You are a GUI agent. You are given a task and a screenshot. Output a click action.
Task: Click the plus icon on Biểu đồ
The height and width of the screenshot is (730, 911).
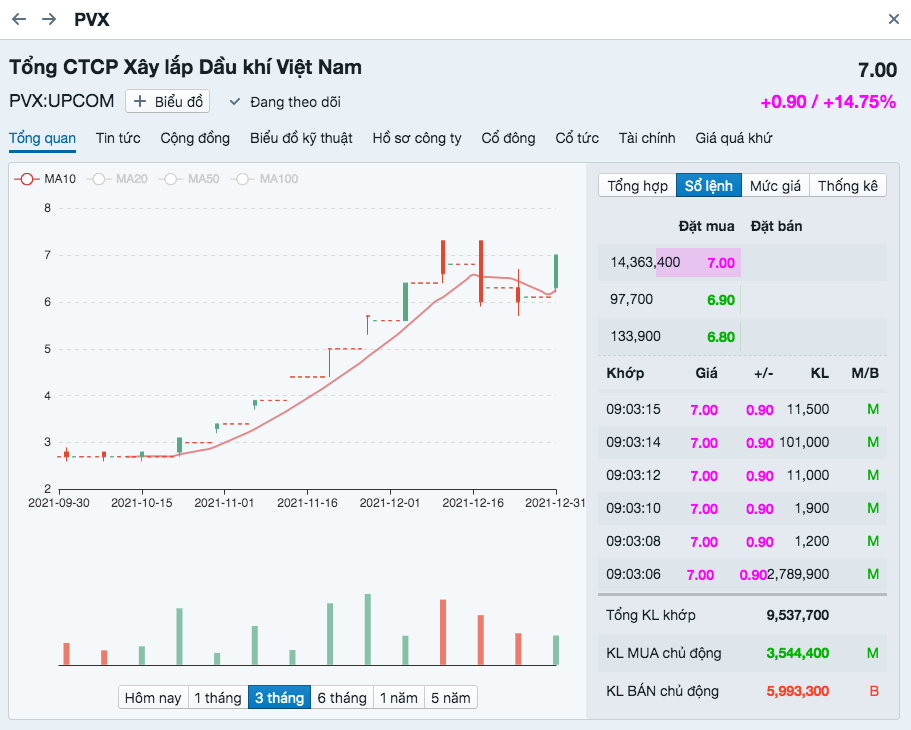139,102
